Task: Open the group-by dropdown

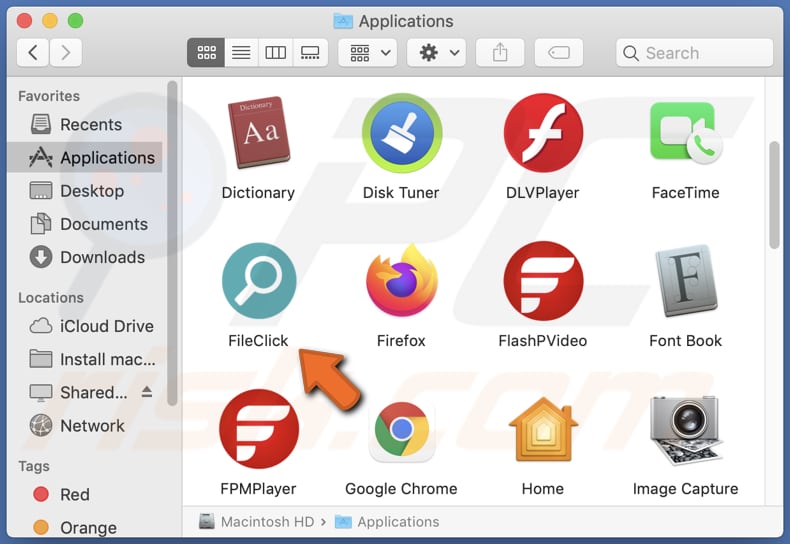Action: (368, 52)
